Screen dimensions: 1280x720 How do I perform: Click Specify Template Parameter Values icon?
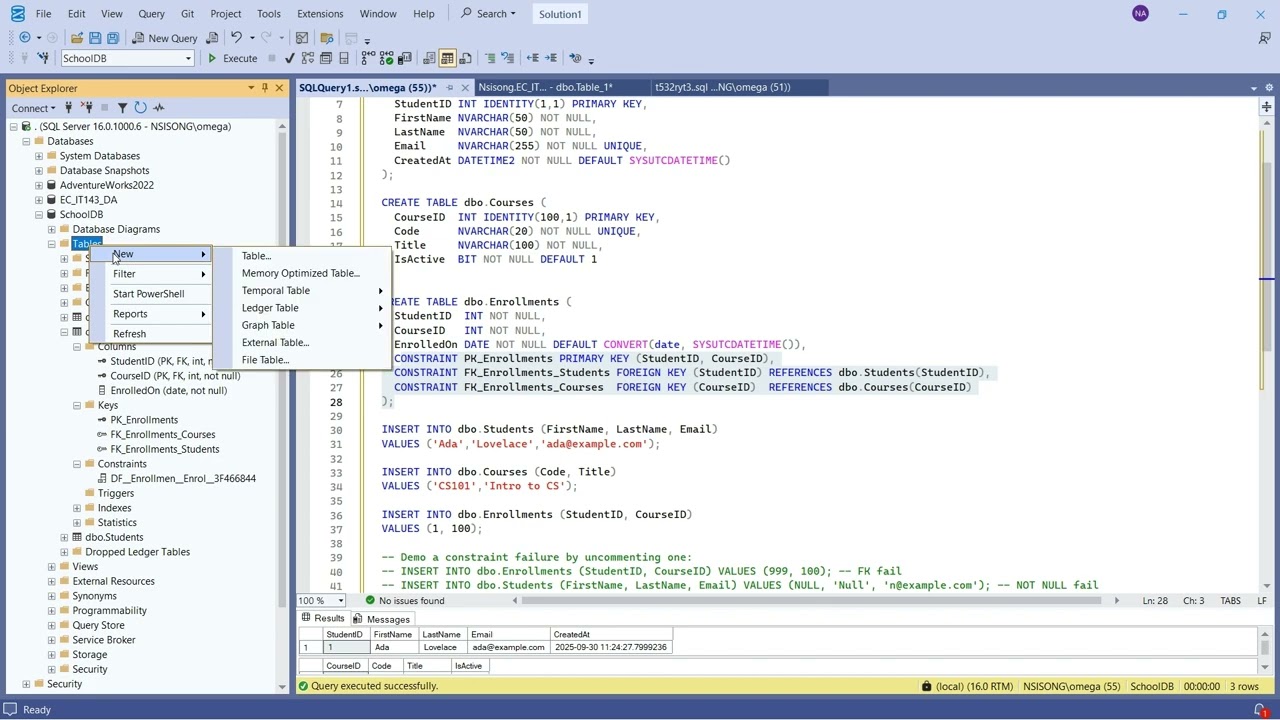point(575,58)
